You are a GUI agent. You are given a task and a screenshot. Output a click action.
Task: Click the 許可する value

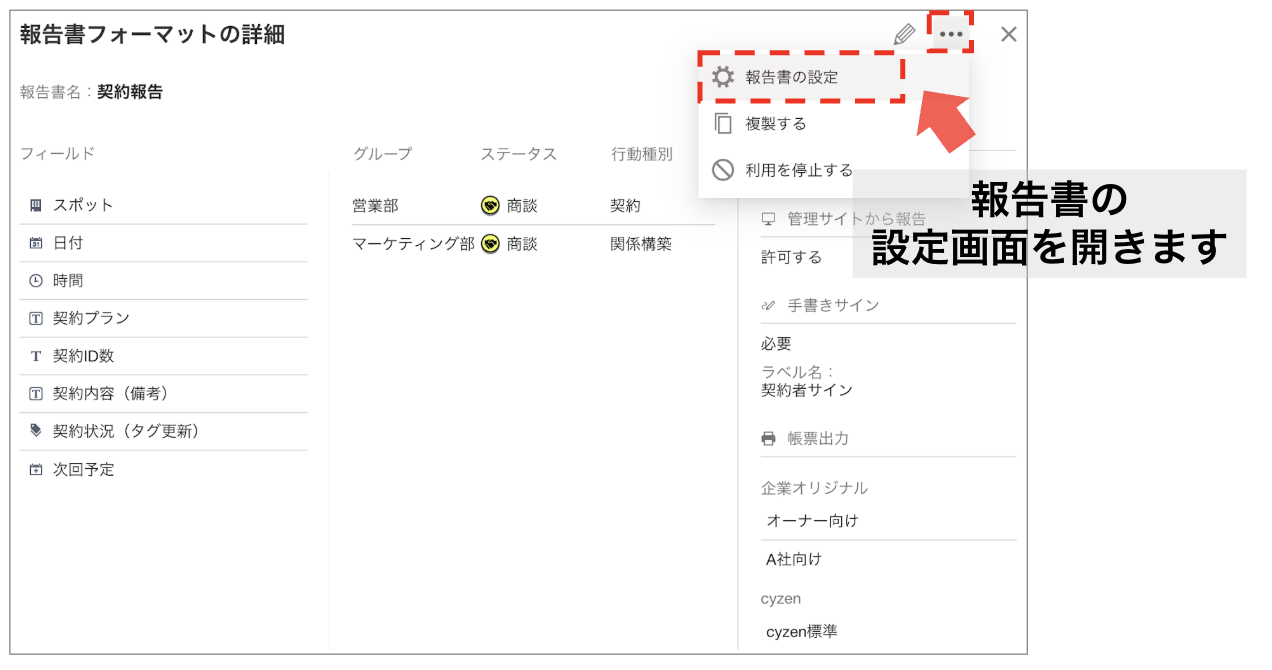791,257
